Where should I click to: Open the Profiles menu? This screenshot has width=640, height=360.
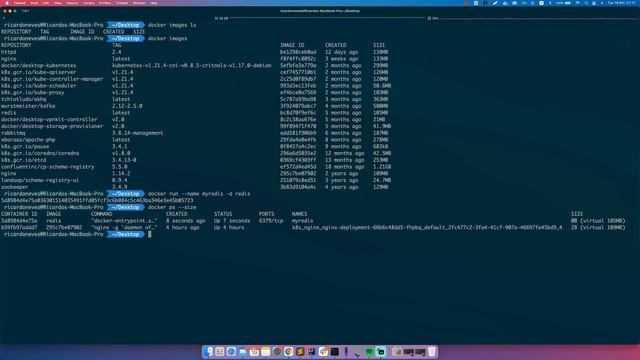(105, 3)
